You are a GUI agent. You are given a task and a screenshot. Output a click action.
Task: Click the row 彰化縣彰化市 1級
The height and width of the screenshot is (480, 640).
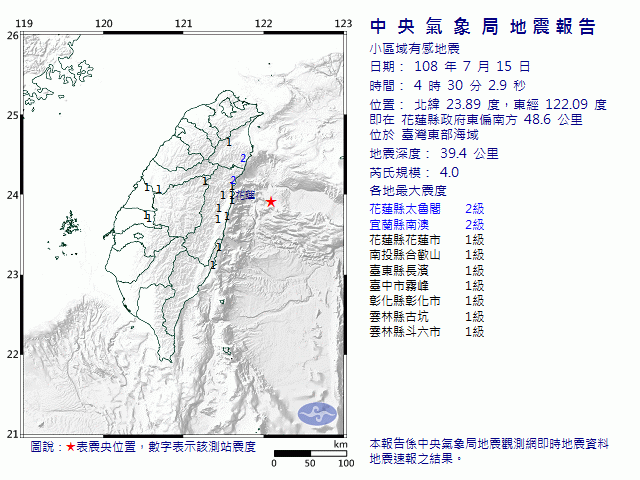click(427, 301)
